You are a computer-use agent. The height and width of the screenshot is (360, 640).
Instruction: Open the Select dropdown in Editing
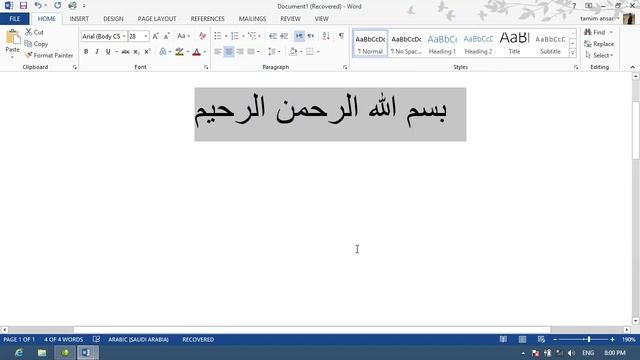point(599,55)
